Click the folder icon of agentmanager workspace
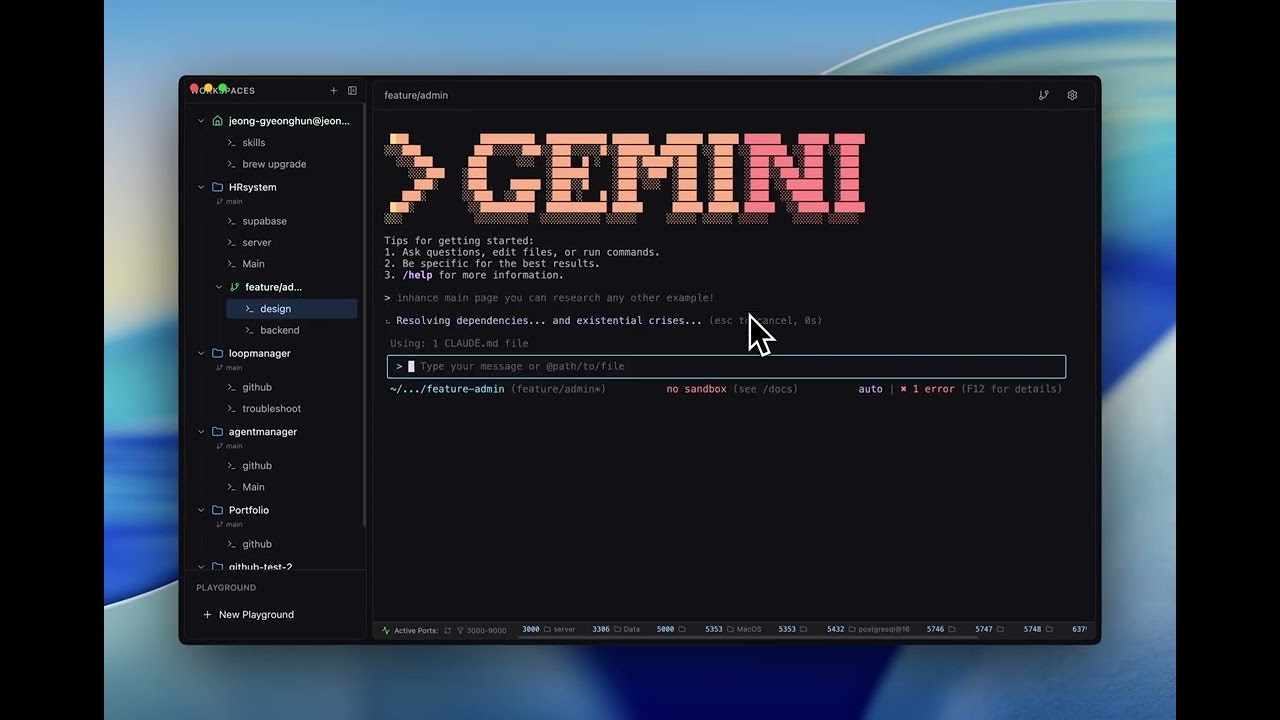The width and height of the screenshot is (1280, 720). point(217,431)
